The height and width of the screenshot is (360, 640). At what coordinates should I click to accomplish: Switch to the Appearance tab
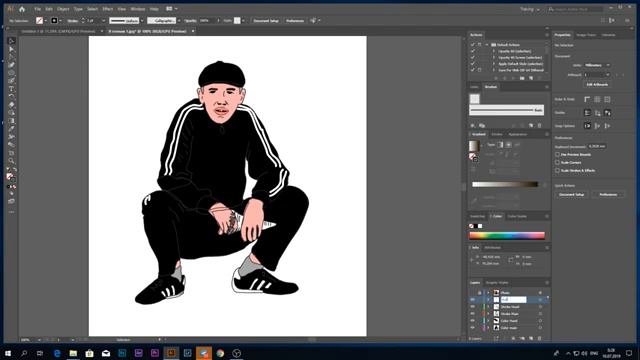point(518,134)
